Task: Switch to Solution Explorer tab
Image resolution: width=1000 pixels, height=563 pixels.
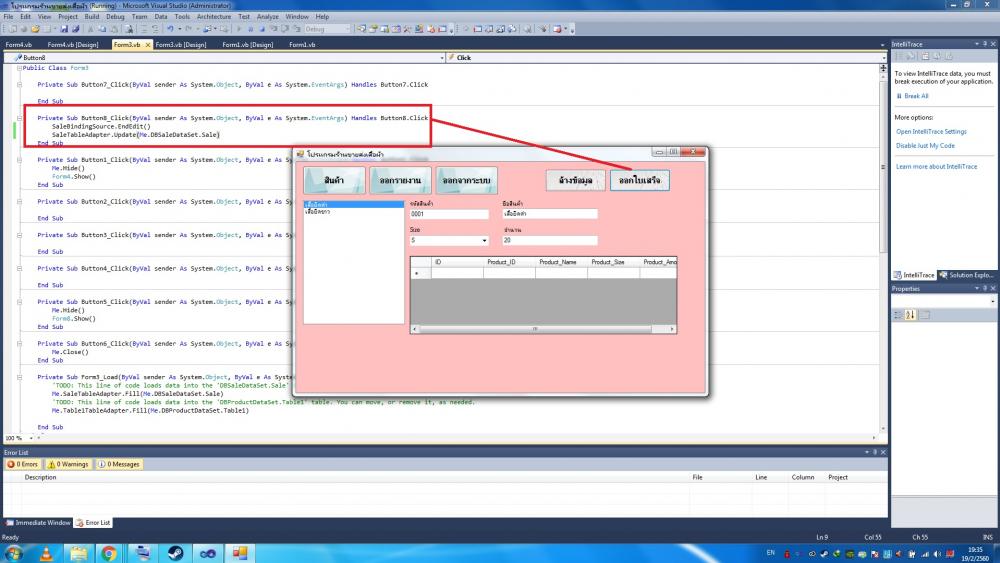Action: pos(966,275)
